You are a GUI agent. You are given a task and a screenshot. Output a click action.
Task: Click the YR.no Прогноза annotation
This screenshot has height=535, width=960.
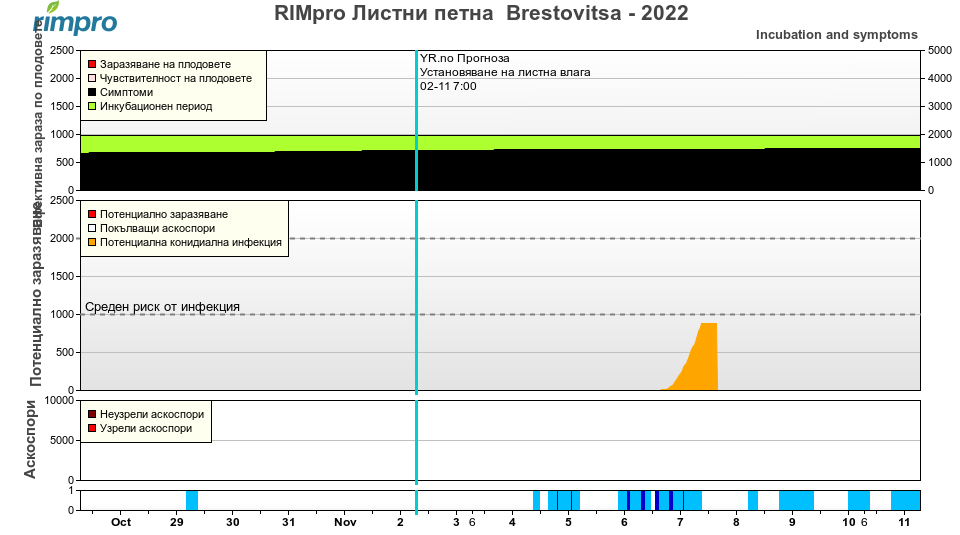[465, 58]
